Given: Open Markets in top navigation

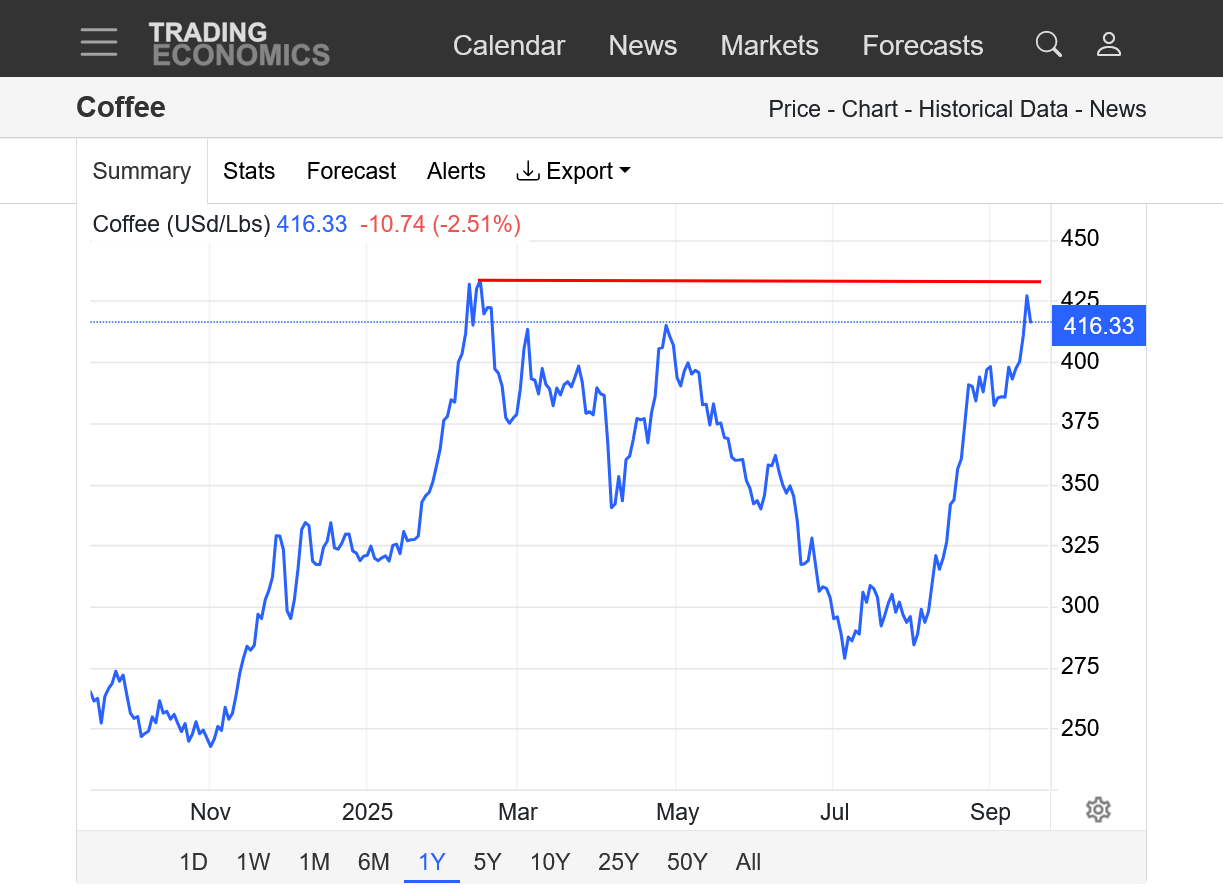Looking at the screenshot, I should pyautogui.click(x=769, y=46).
